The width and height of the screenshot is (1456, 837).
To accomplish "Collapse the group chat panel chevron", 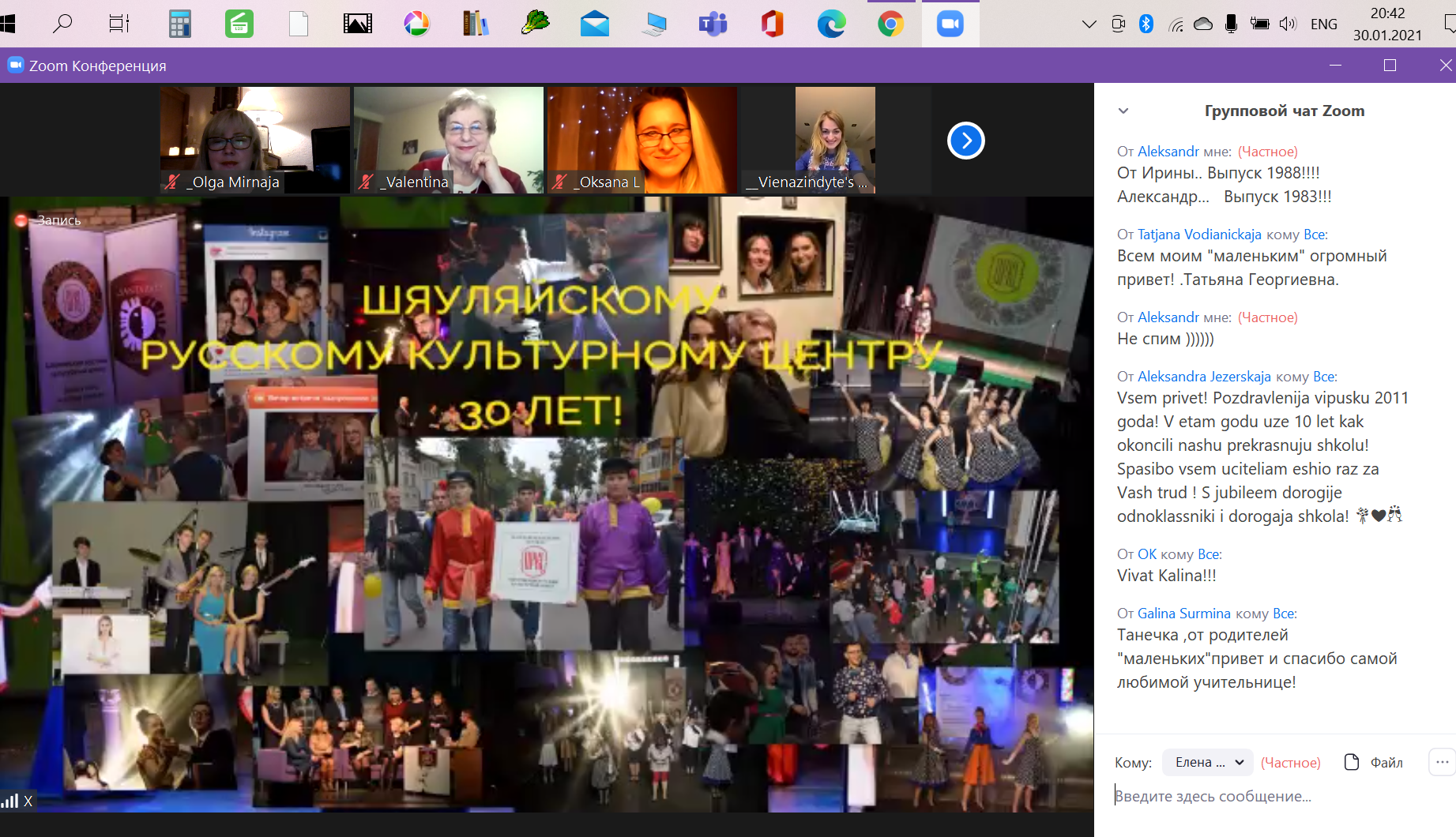I will 1123,111.
